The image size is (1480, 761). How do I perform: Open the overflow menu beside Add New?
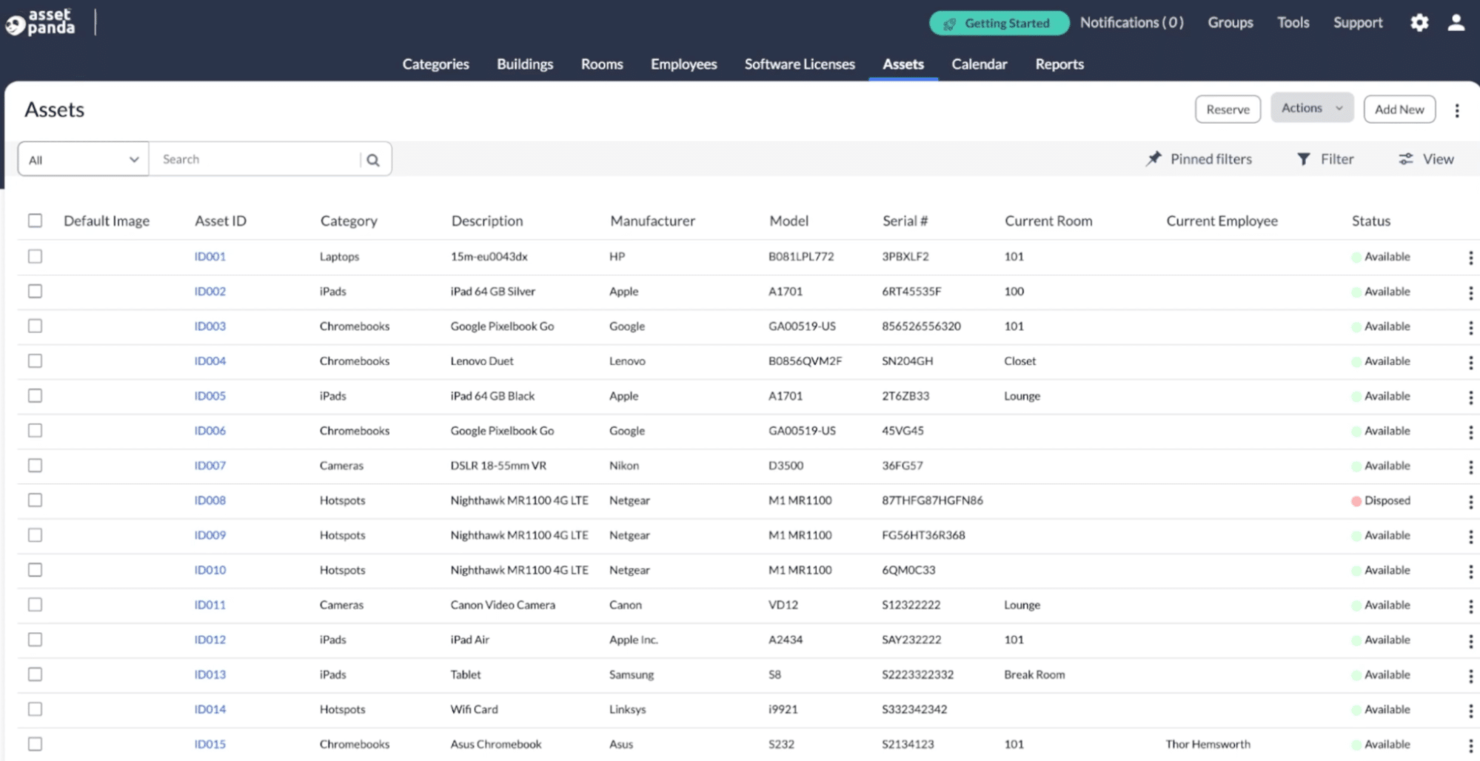[1457, 109]
